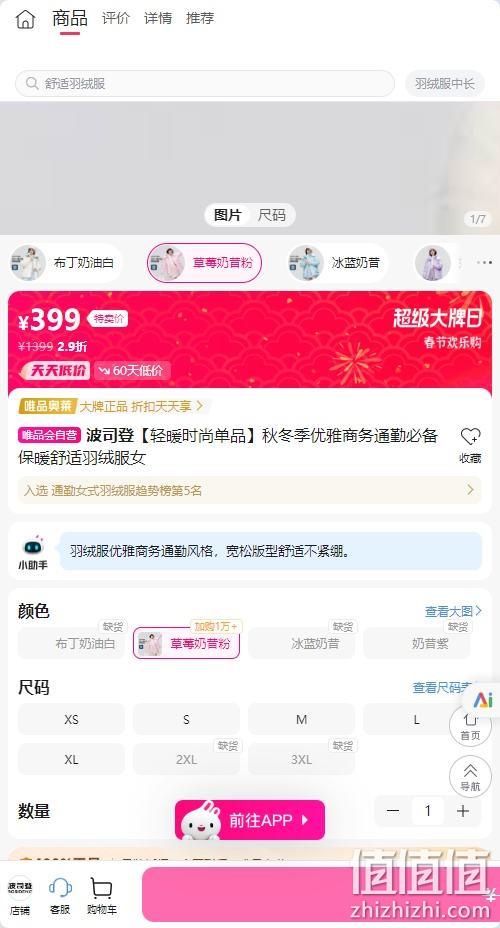Switch to the 详情 tab
The image size is (500, 928).
[x=158, y=18]
